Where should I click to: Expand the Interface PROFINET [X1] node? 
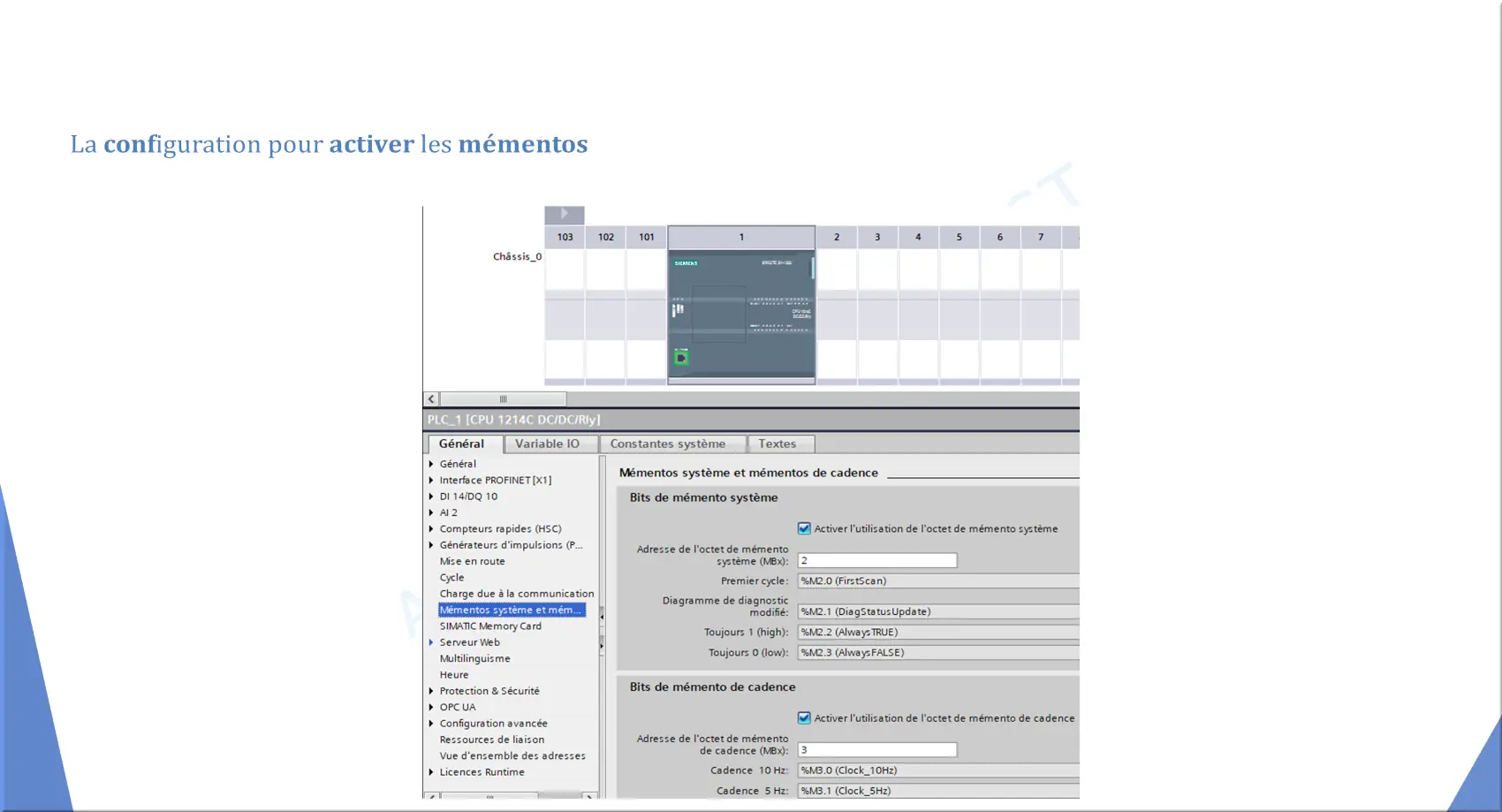tap(431, 480)
